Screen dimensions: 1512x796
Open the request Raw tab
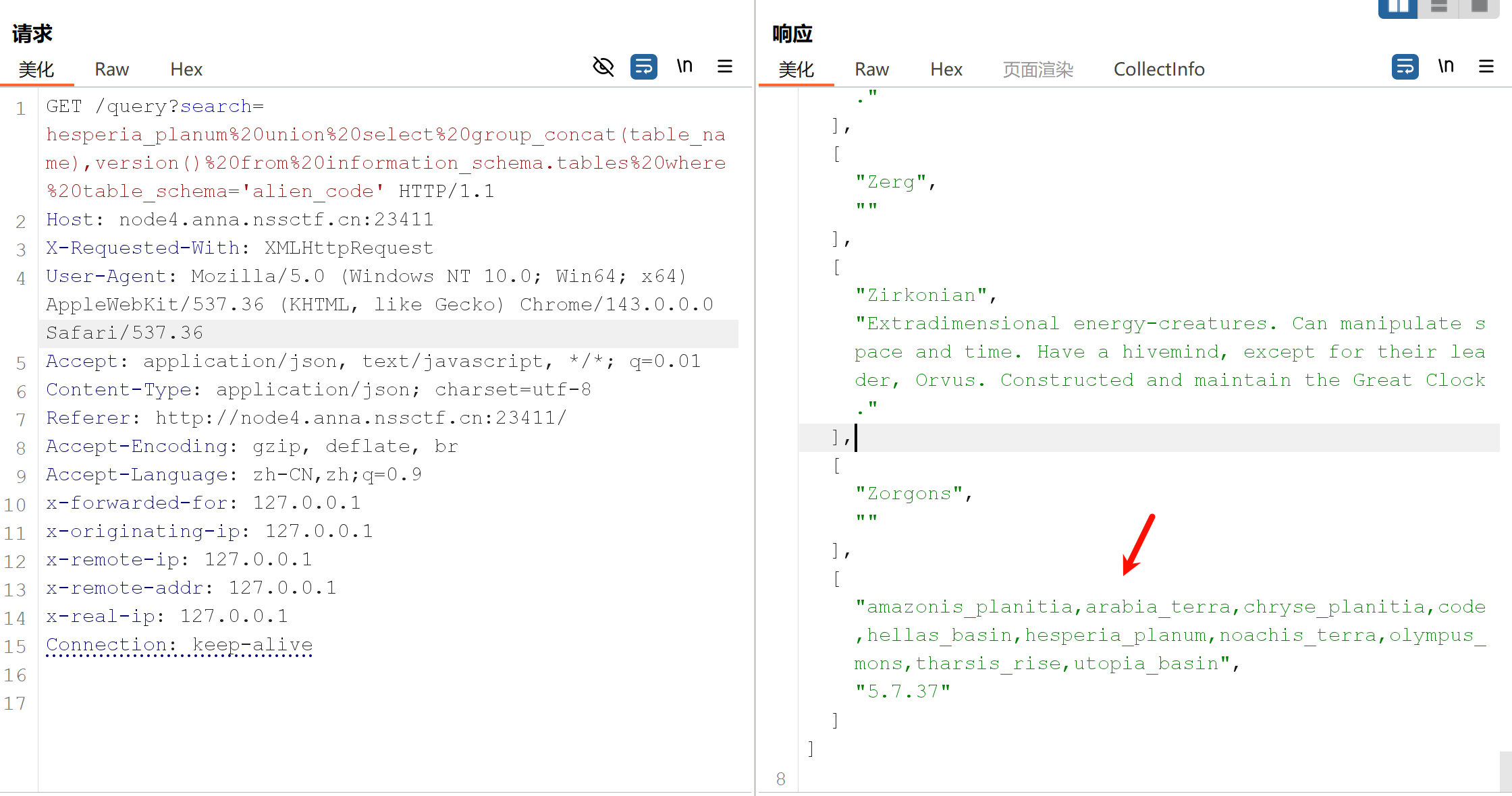111,69
